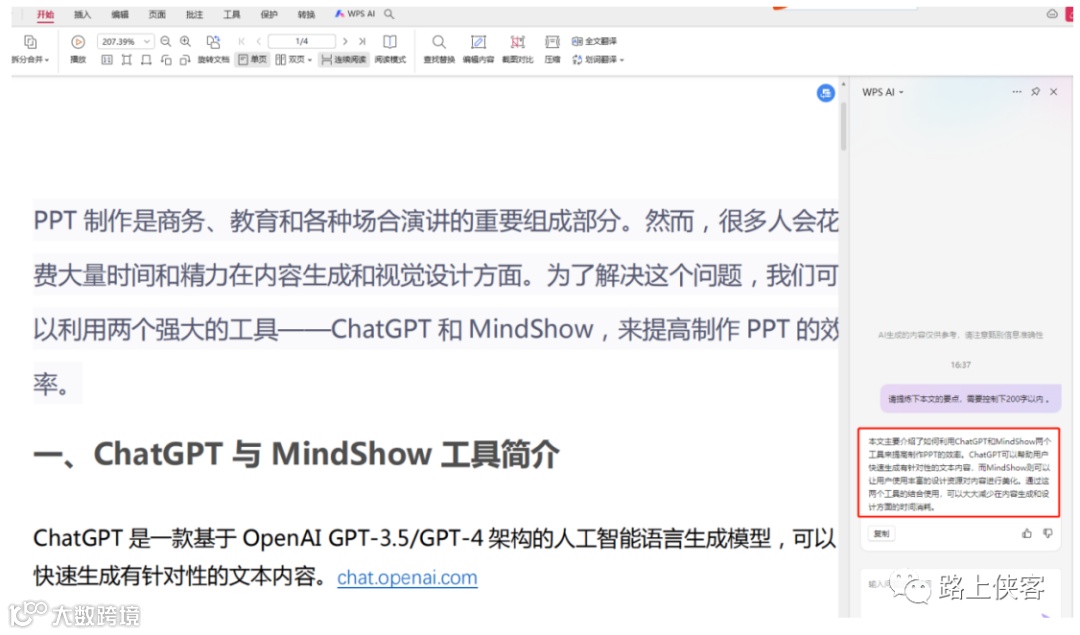Open the 207.39% zoom level dropdown
This screenshot has height=635, width=1080.
tap(125, 41)
